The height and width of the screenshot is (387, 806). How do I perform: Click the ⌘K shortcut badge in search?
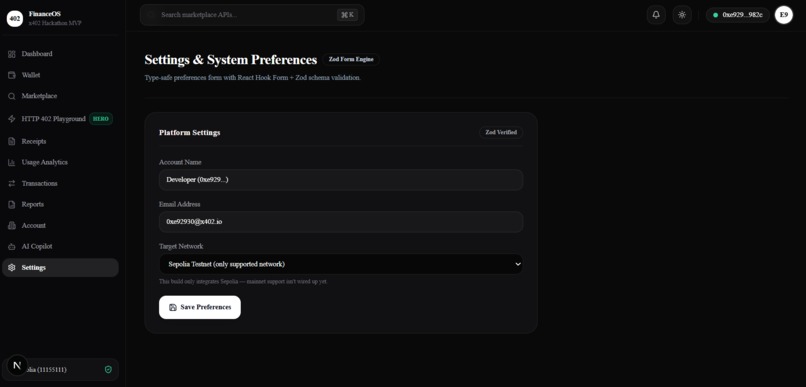pos(347,15)
